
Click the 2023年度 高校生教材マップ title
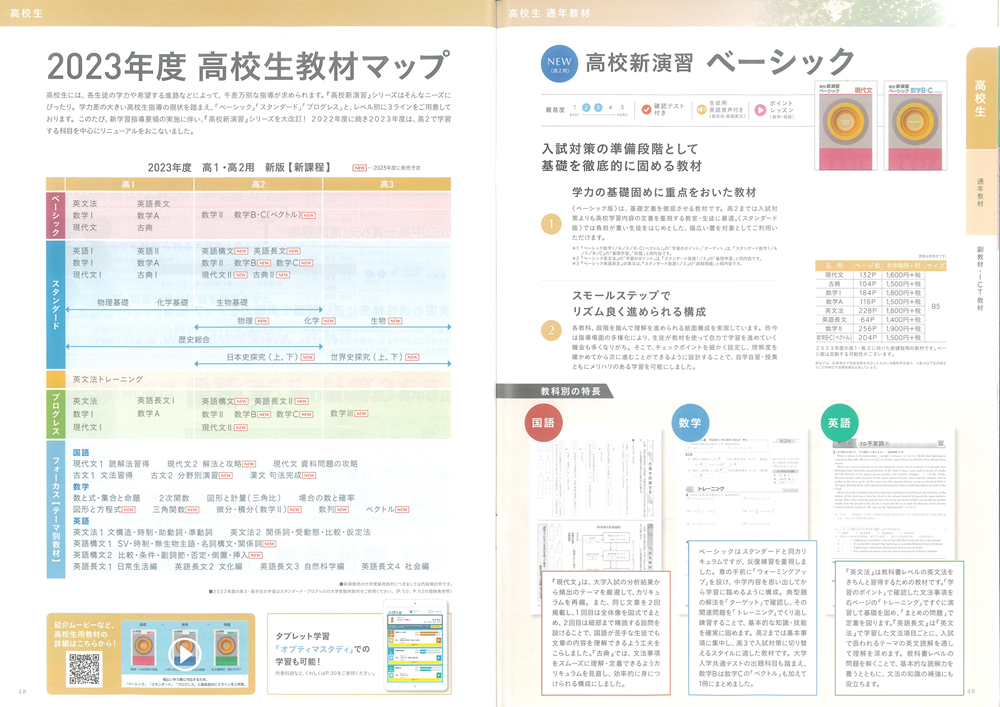click(x=248, y=66)
